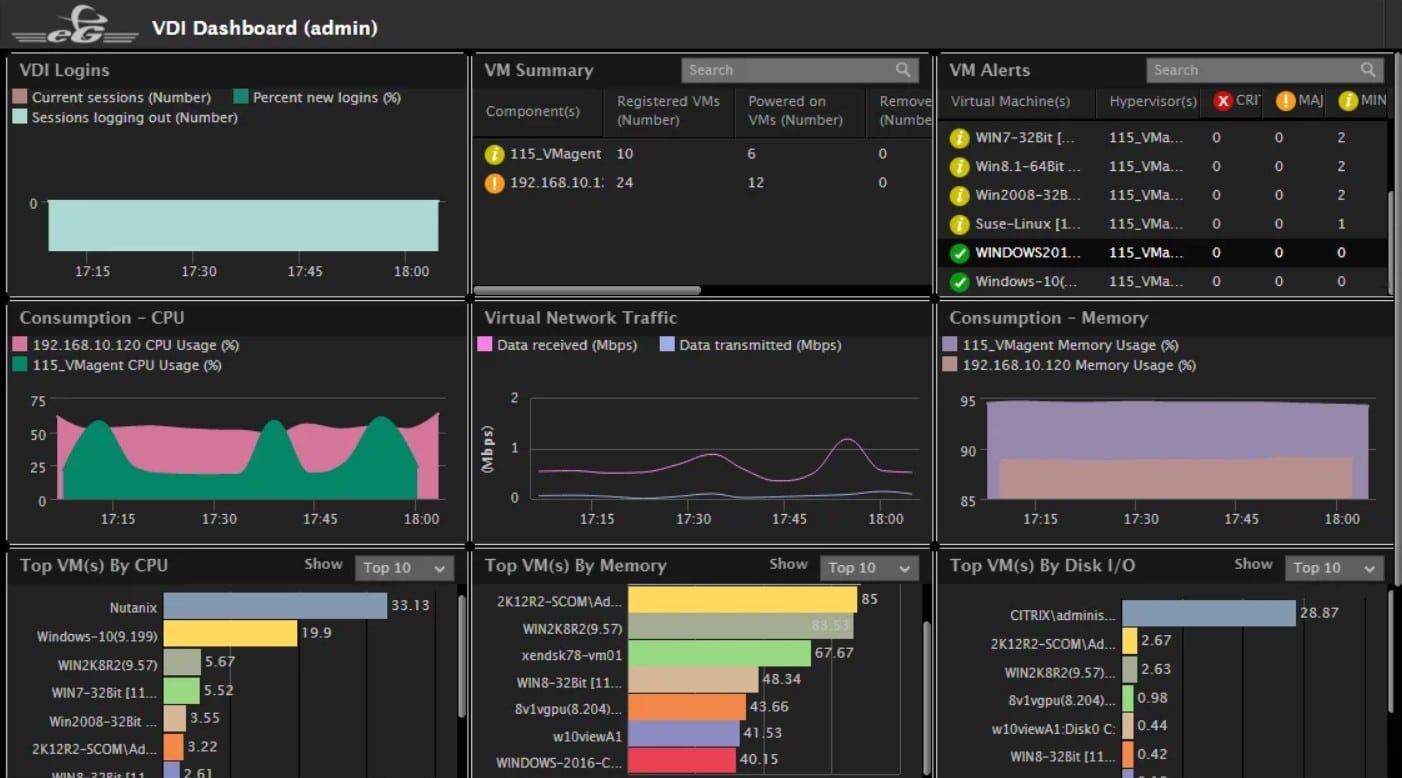Click the orange major column header icon
The width and height of the screenshot is (1402, 778).
(1285, 101)
